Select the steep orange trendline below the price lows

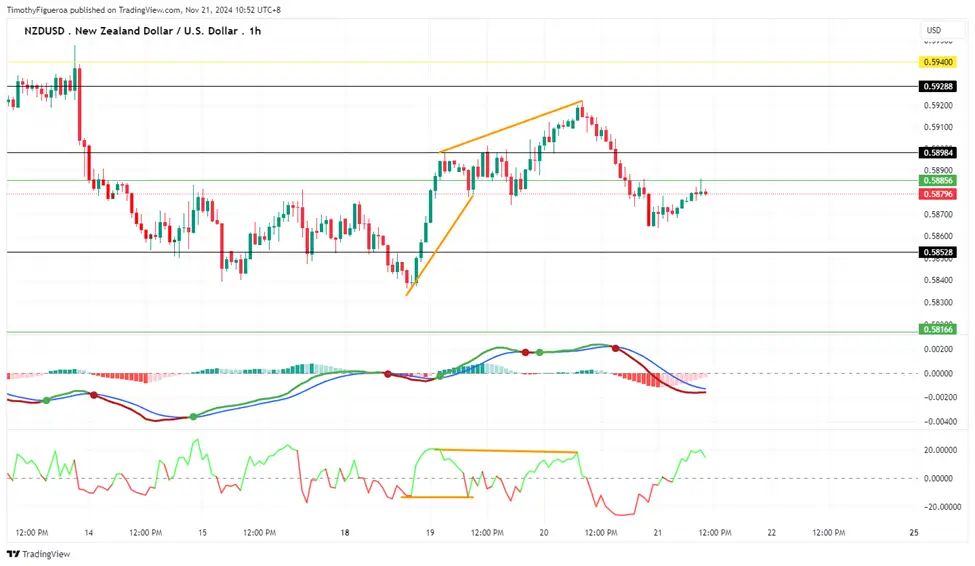pos(440,245)
